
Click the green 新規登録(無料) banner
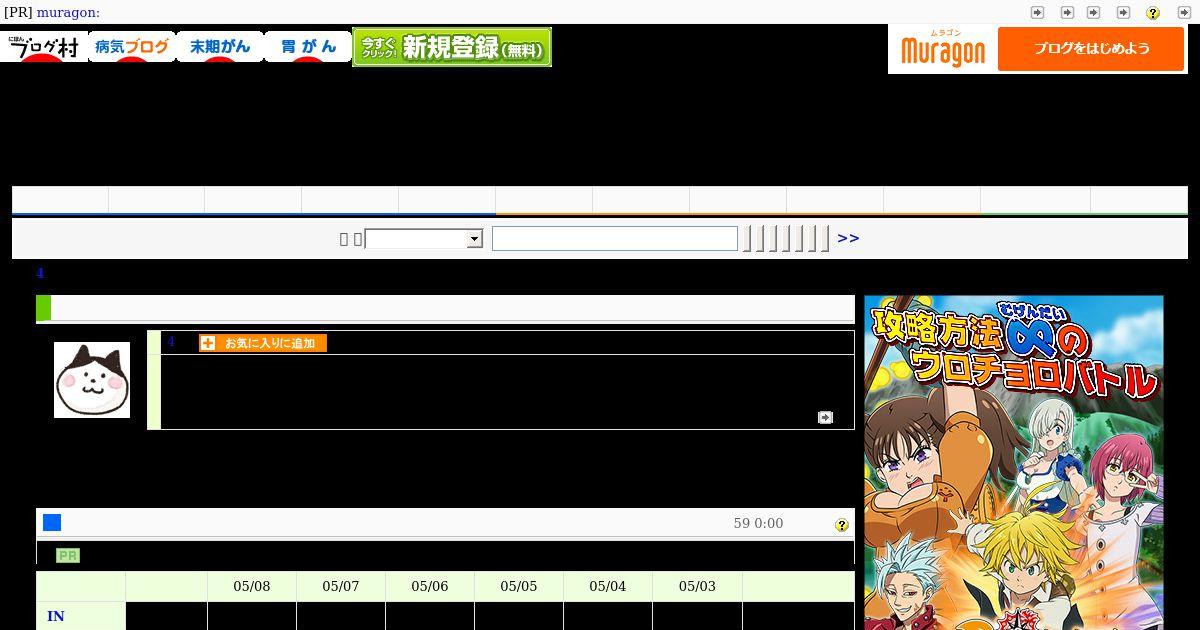click(452, 47)
